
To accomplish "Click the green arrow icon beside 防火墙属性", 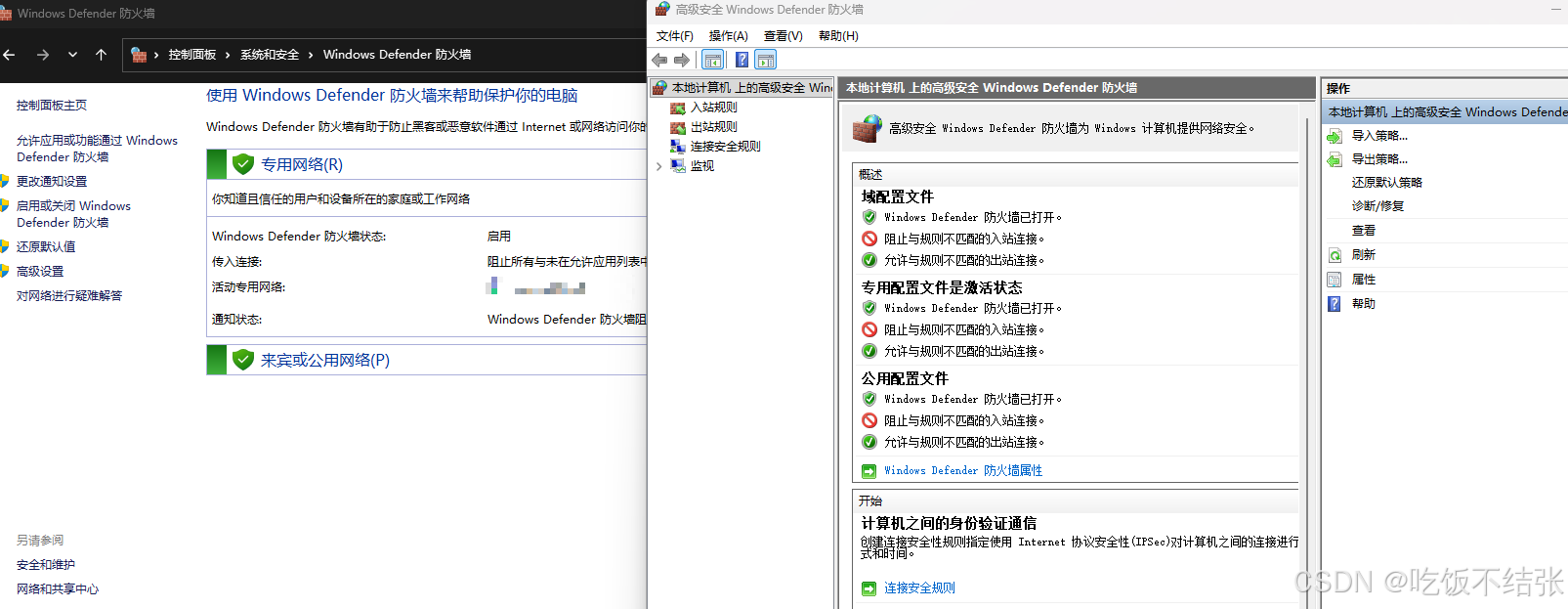I will click(x=869, y=471).
